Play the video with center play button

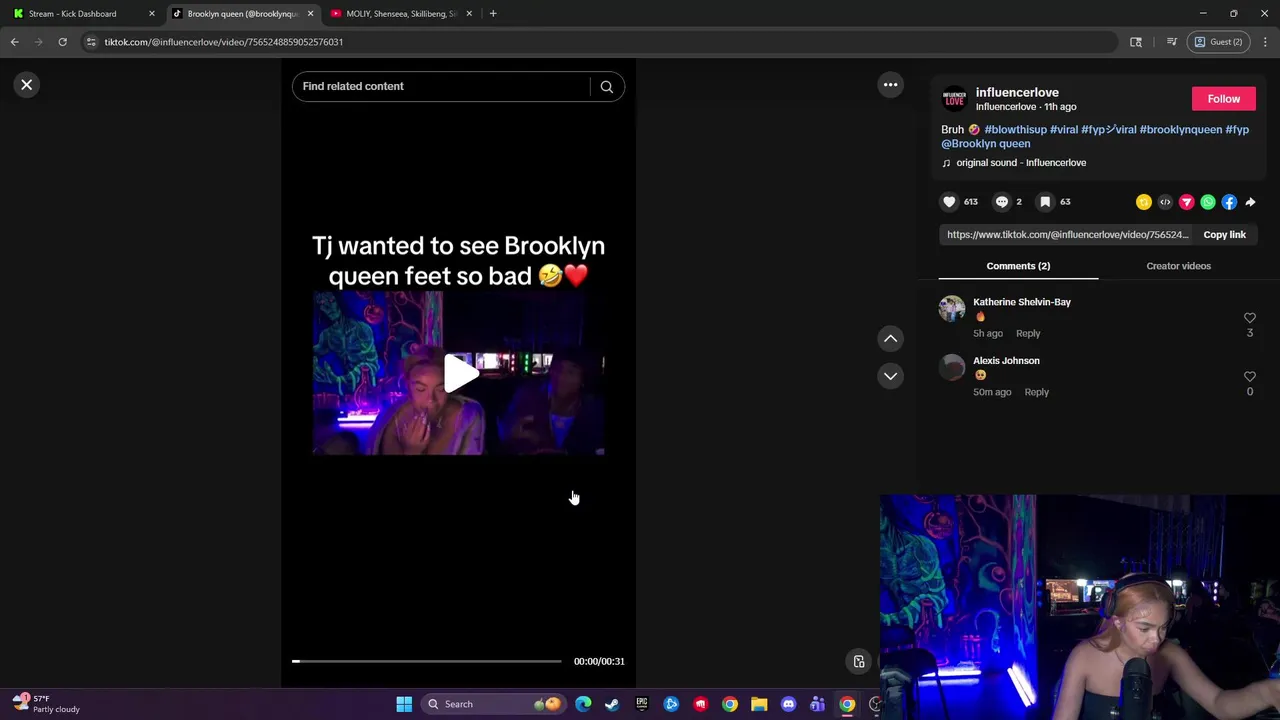460,373
